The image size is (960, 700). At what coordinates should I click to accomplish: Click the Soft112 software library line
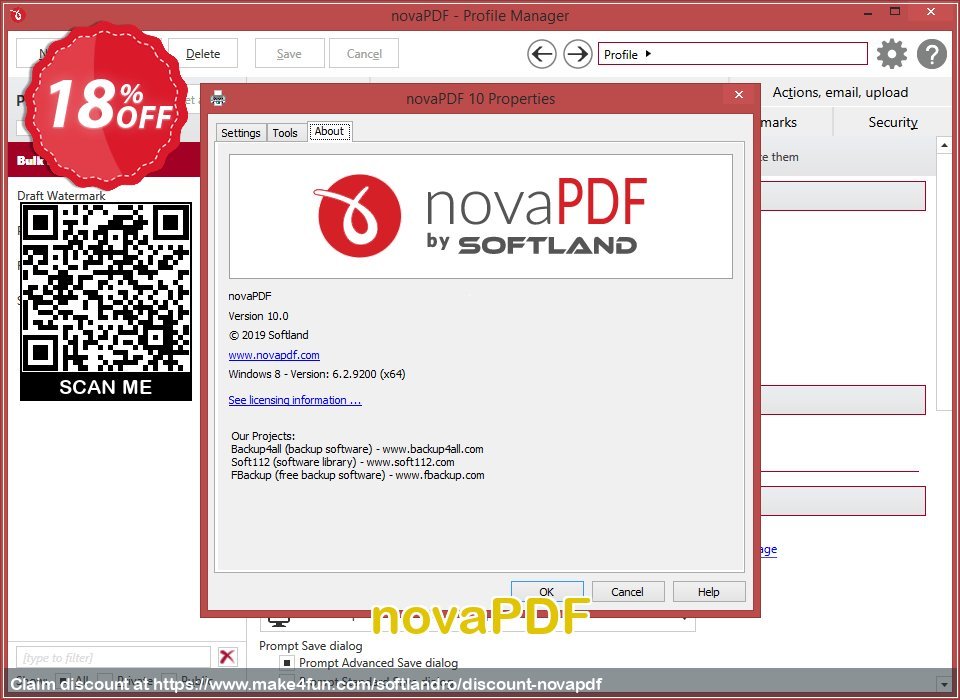(343, 462)
